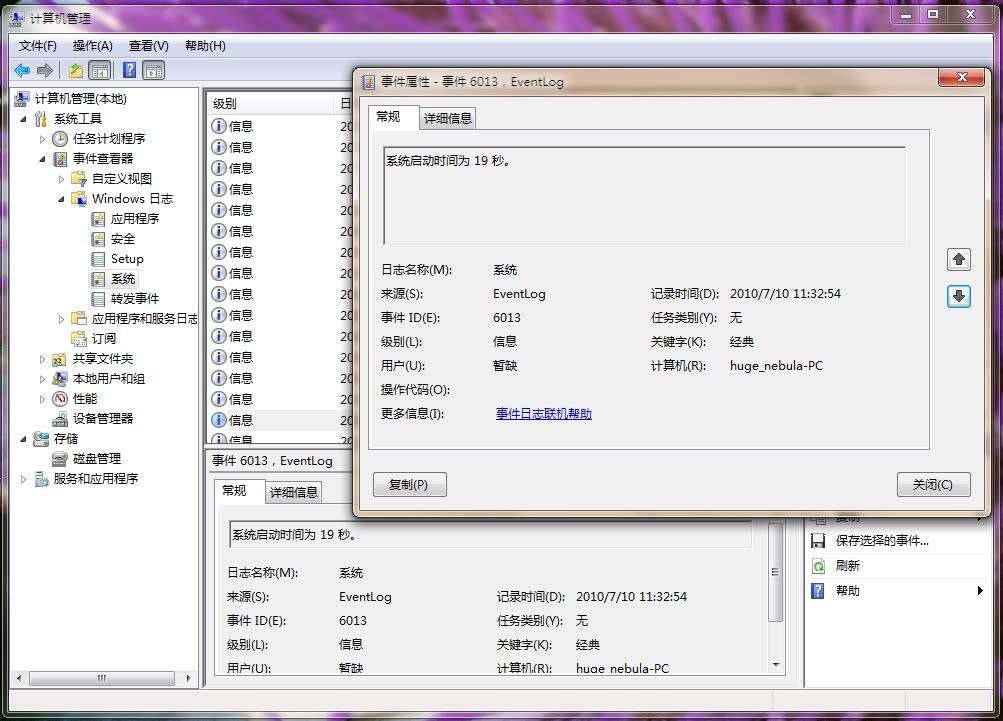Click the down arrow for next event

[958, 296]
